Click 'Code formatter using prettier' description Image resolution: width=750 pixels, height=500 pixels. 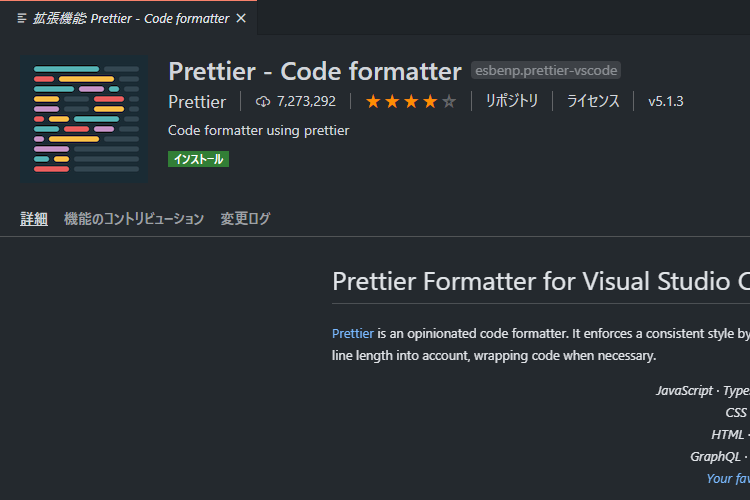259,131
